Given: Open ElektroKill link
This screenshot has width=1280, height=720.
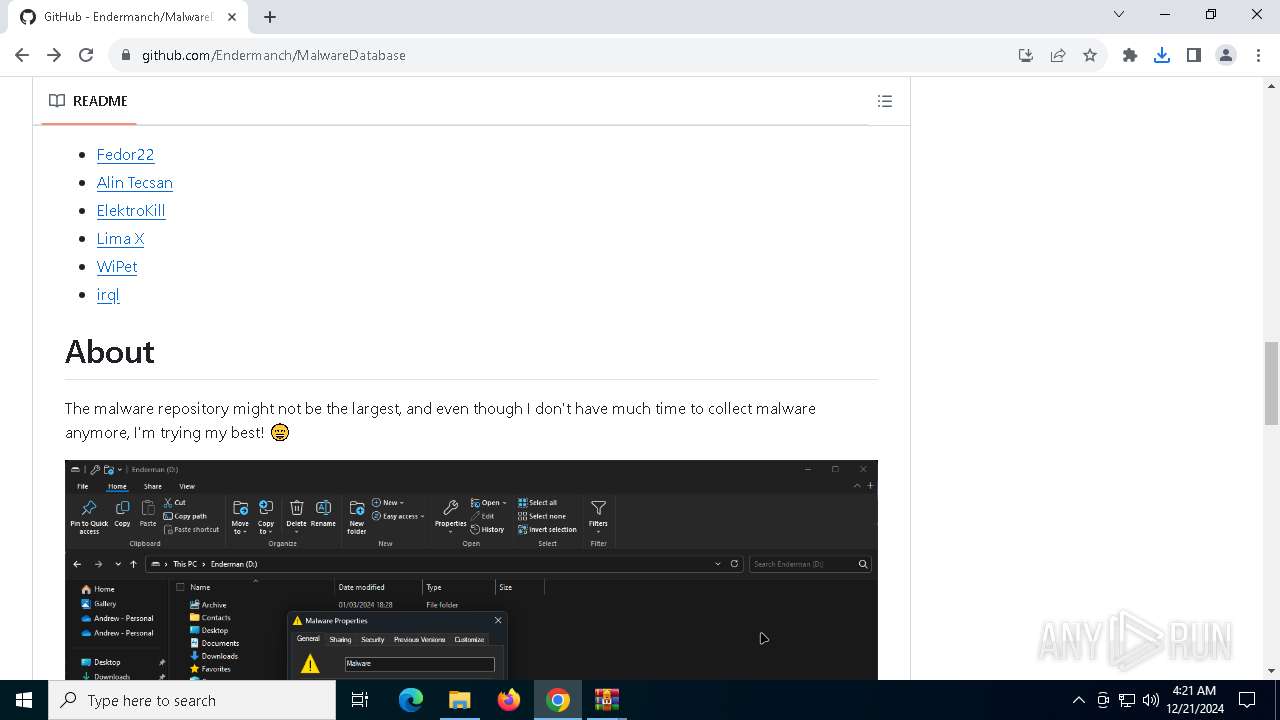Looking at the screenshot, I should coord(131,210).
